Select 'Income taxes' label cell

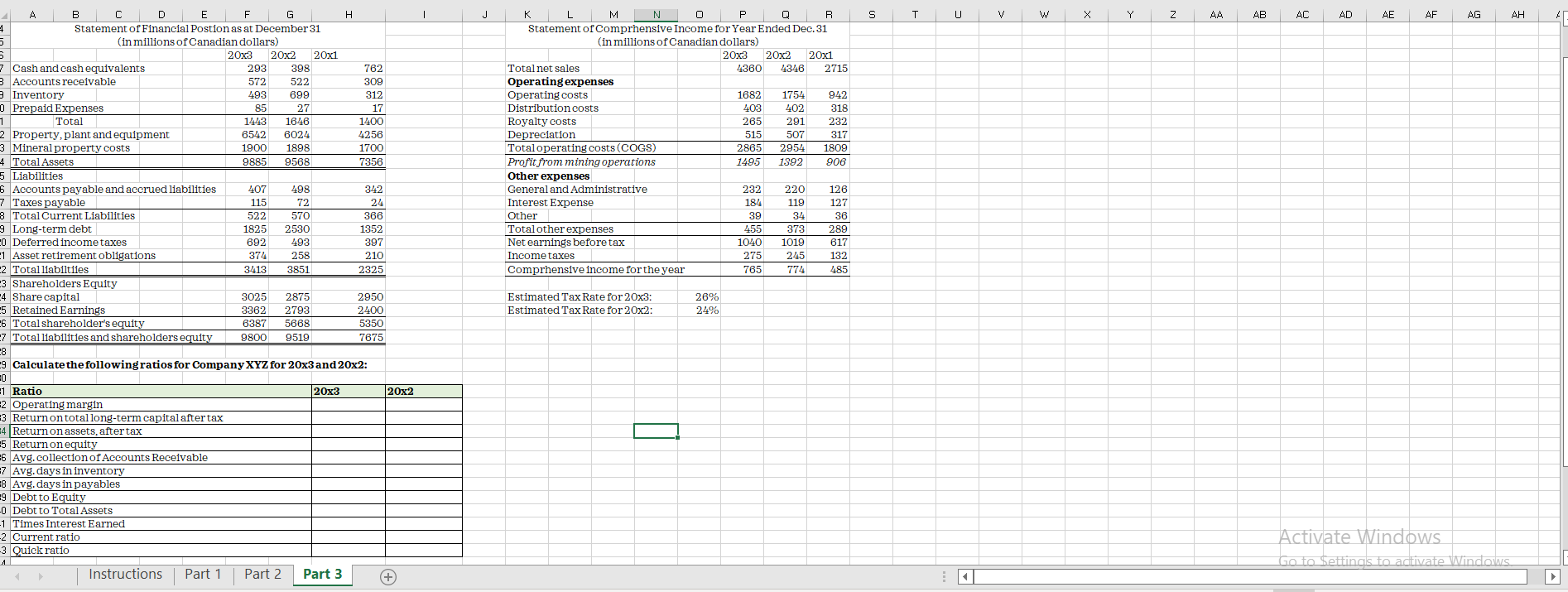541,256
